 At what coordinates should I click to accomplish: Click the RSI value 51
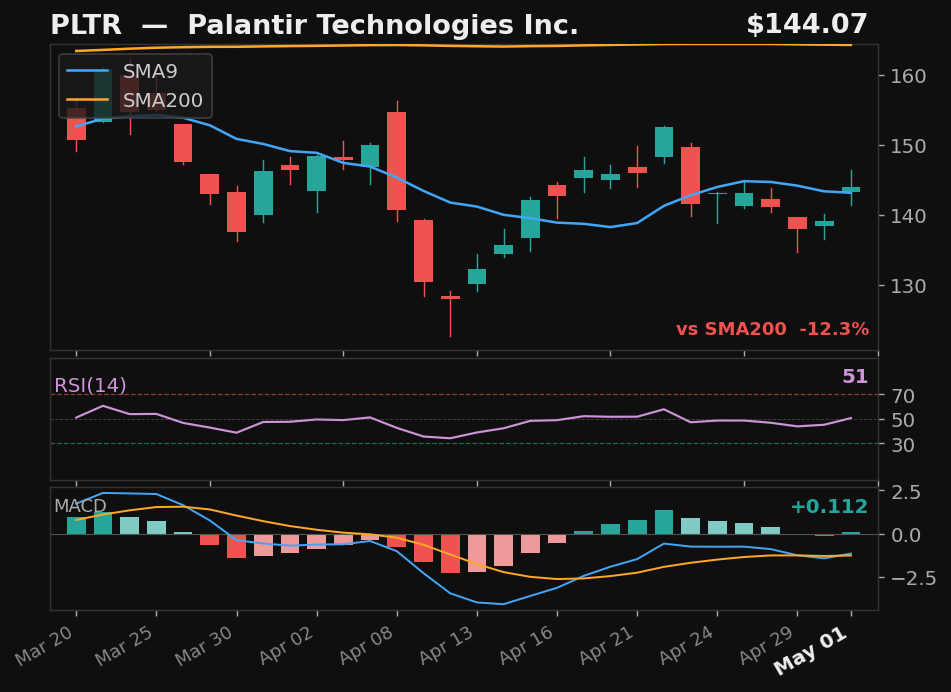point(855,377)
